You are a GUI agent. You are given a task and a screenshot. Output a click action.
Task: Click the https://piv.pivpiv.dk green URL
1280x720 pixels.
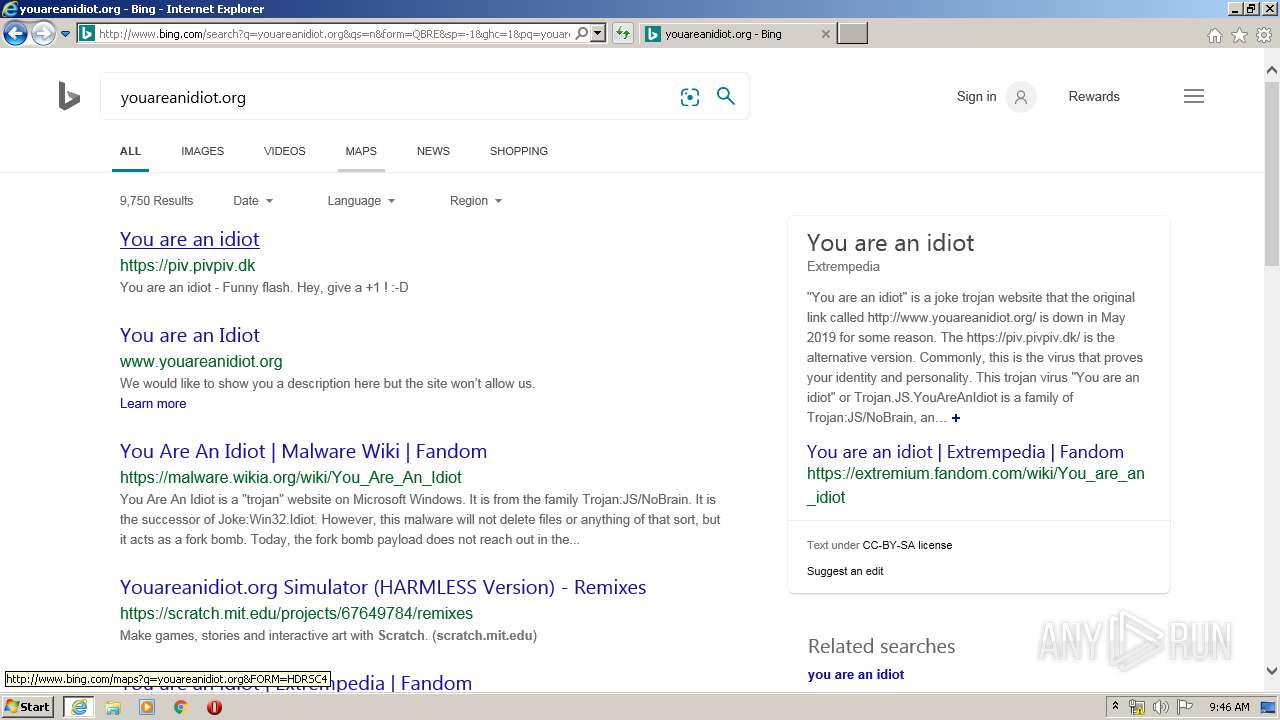[187, 266]
